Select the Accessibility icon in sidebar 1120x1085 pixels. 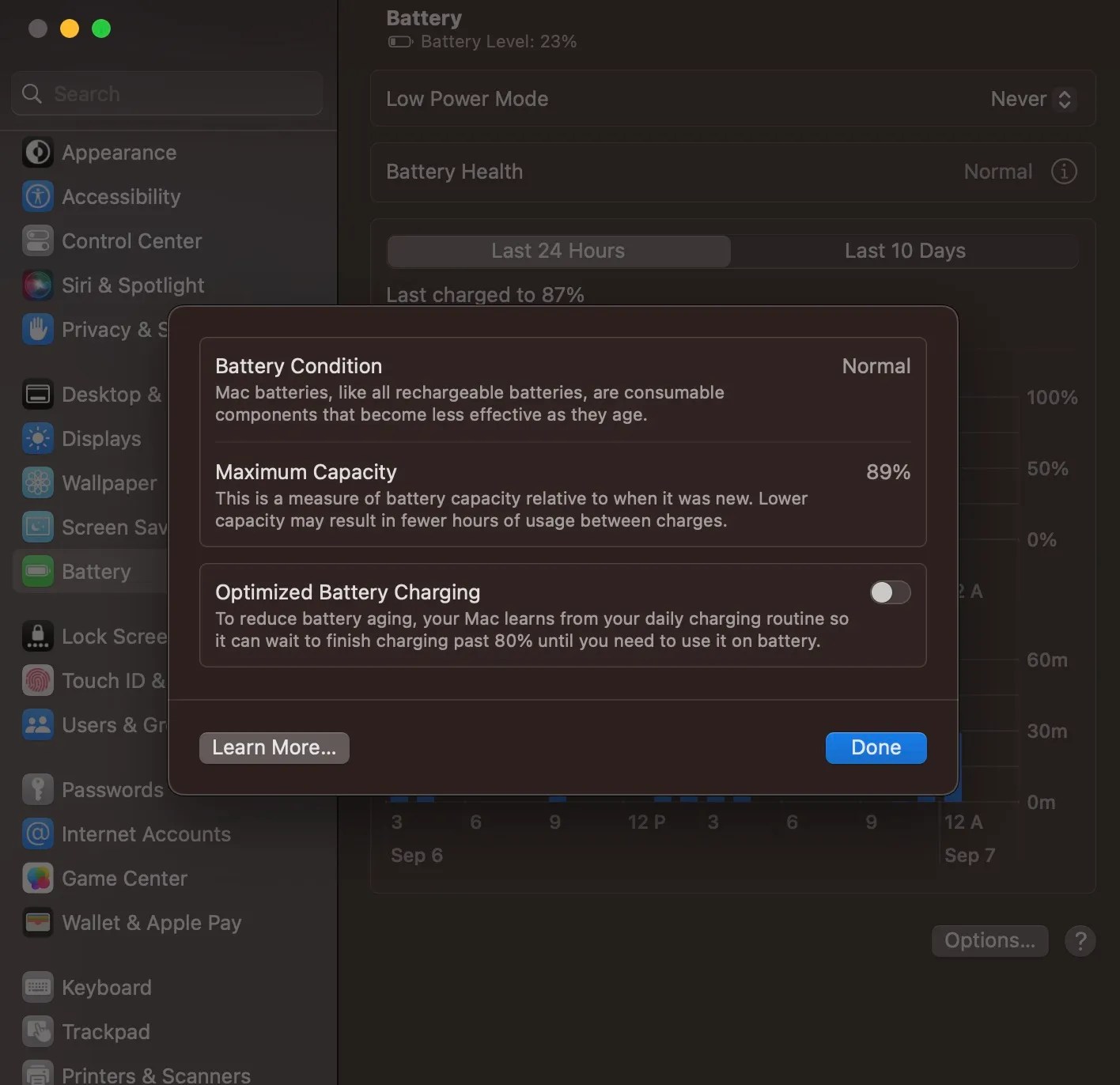coord(37,196)
